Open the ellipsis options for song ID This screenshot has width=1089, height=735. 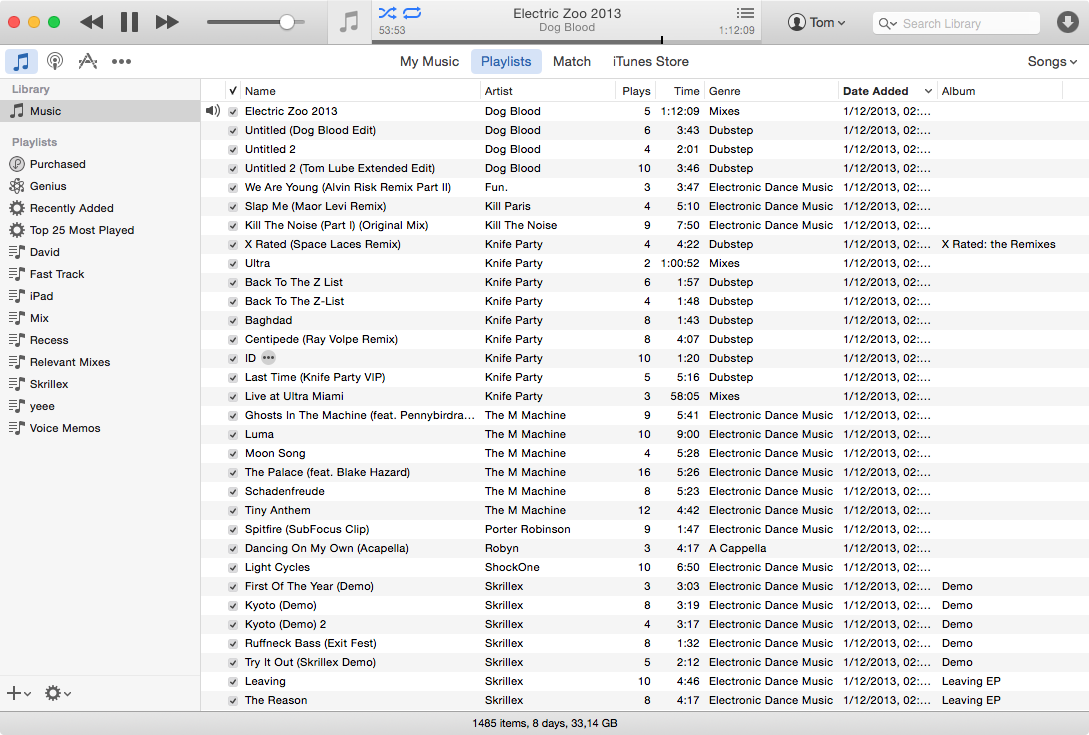(268, 358)
